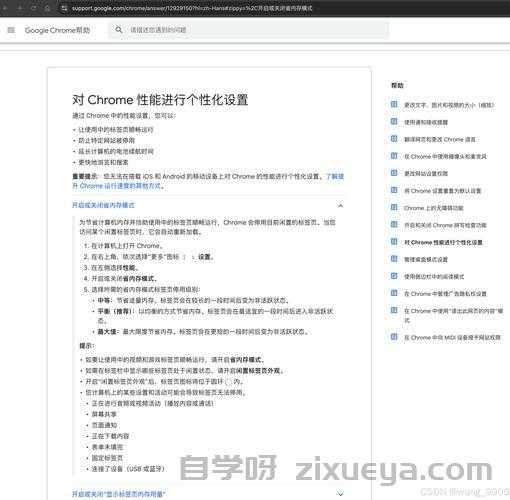Click the sidebar heading 帮助
510x500 pixels.
[397, 86]
